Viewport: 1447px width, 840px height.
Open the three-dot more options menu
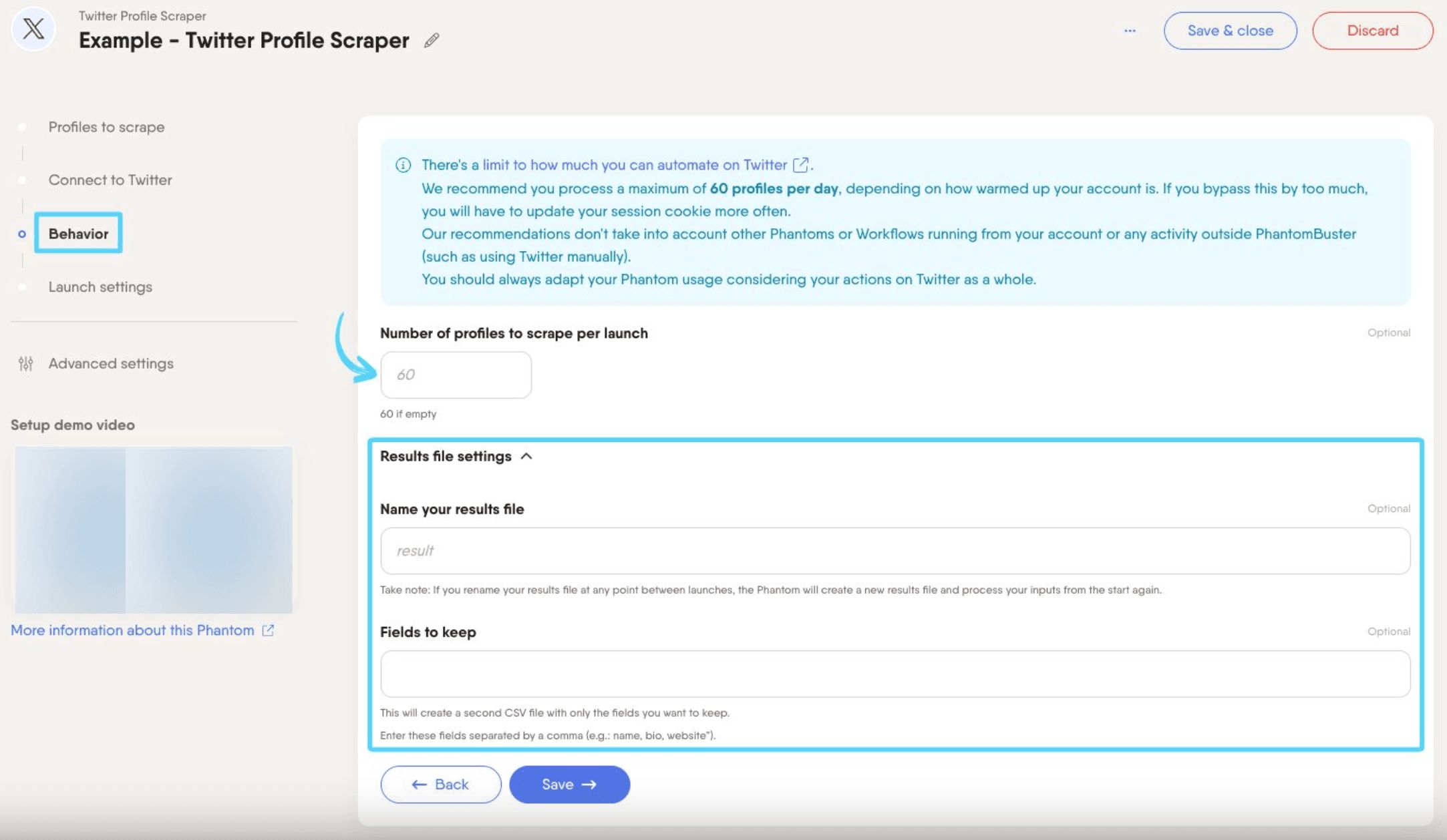click(1130, 31)
